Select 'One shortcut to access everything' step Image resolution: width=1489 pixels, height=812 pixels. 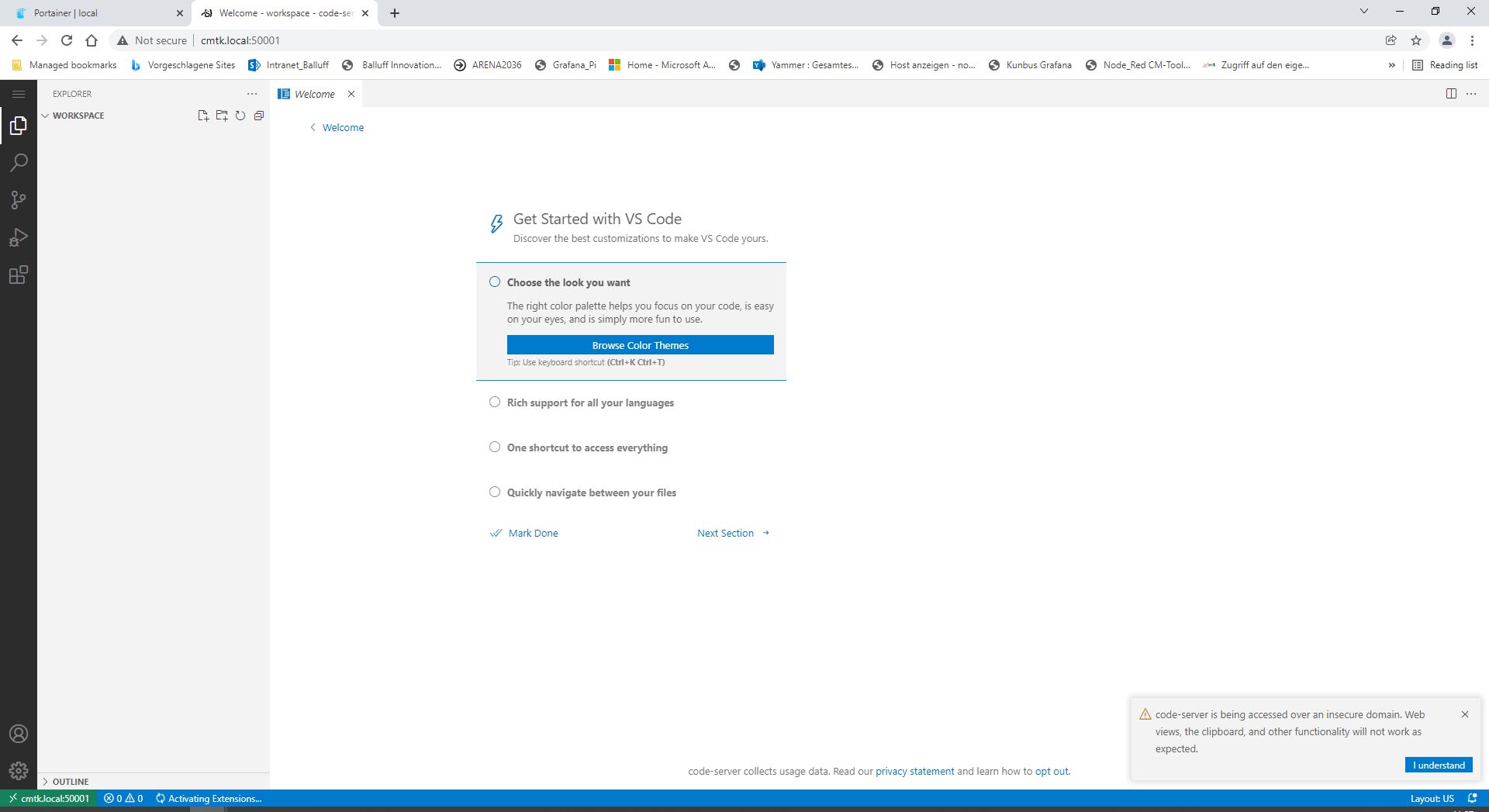point(586,447)
